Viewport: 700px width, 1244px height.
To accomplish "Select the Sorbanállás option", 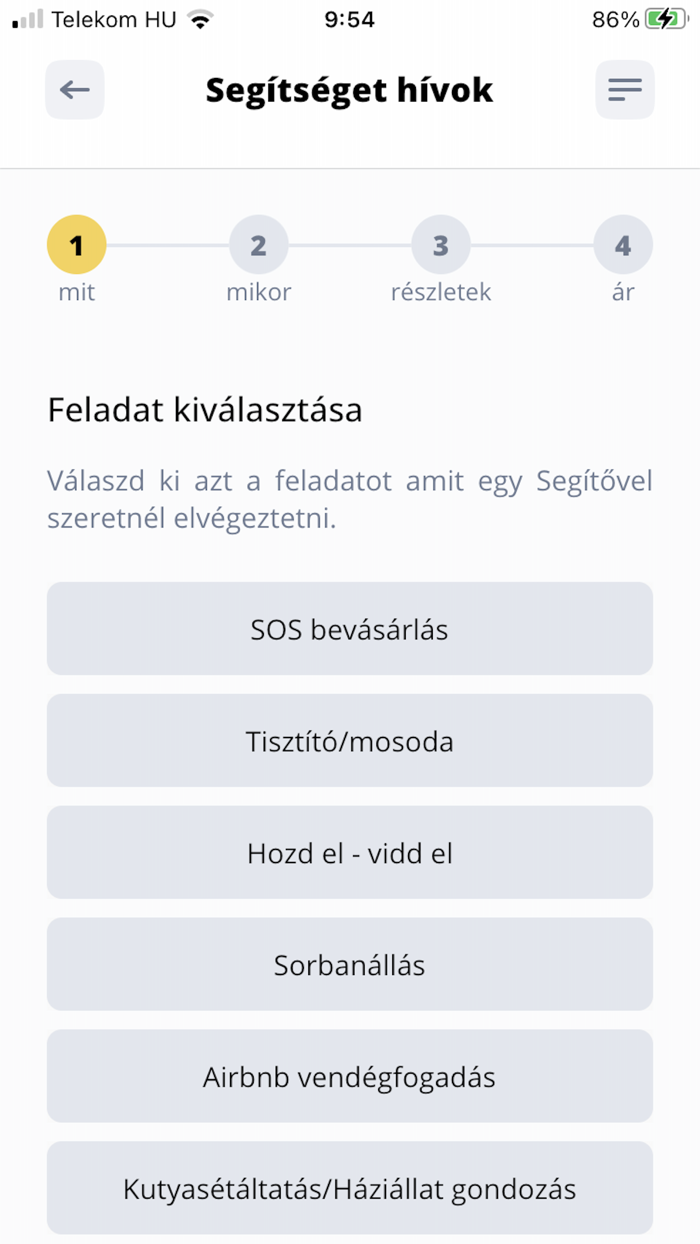I will [350, 964].
